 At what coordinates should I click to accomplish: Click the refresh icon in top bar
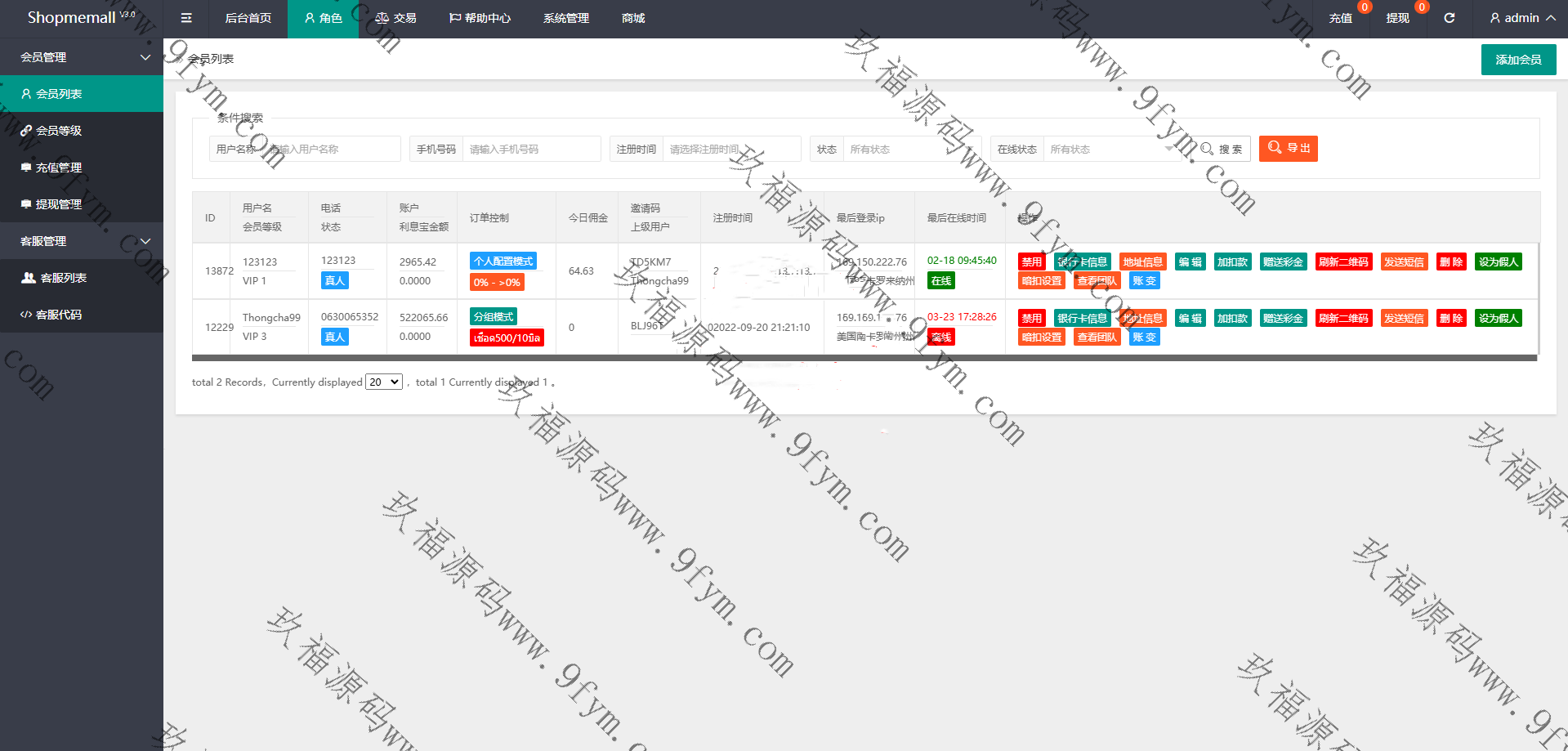[x=1449, y=18]
